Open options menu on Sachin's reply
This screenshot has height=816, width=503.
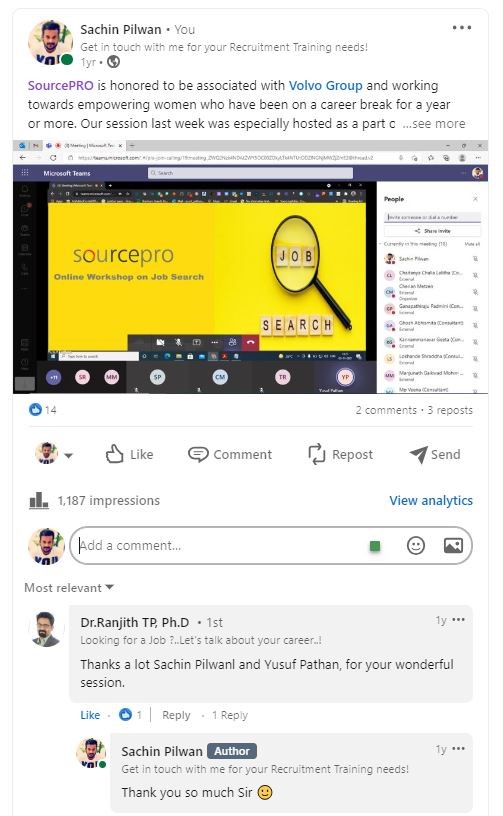click(458, 749)
